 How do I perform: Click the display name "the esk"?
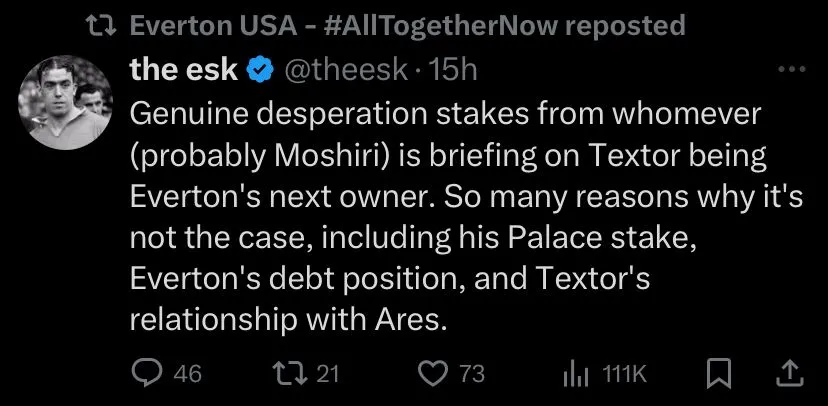click(x=184, y=70)
